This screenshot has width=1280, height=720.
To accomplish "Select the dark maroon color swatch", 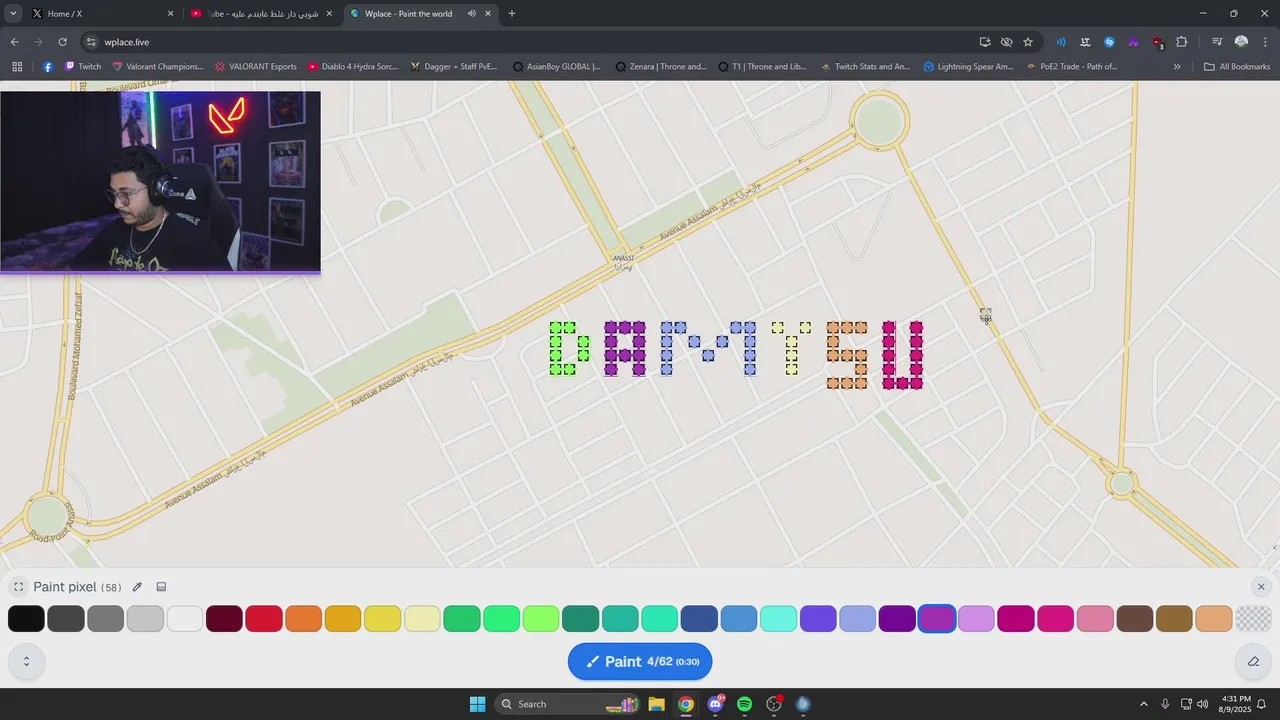I will [x=225, y=619].
